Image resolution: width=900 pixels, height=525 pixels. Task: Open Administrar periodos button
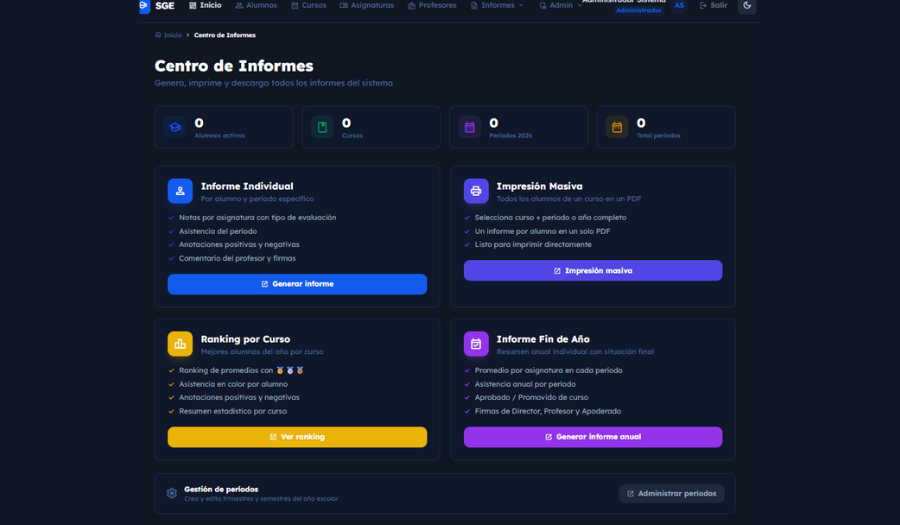point(672,493)
